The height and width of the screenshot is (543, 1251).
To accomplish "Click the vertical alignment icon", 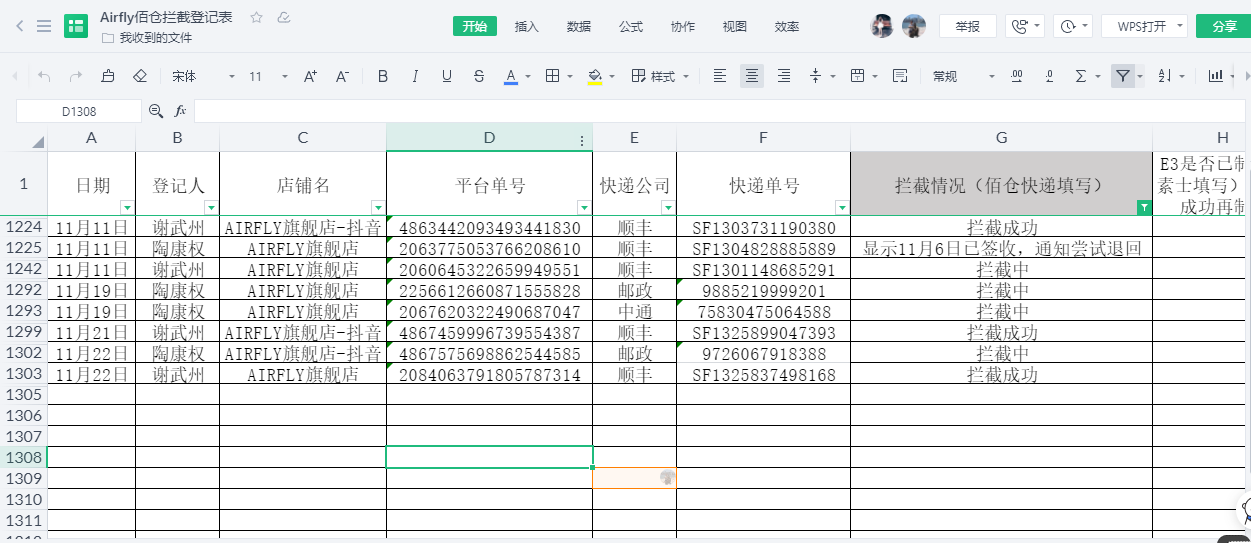I will point(816,76).
